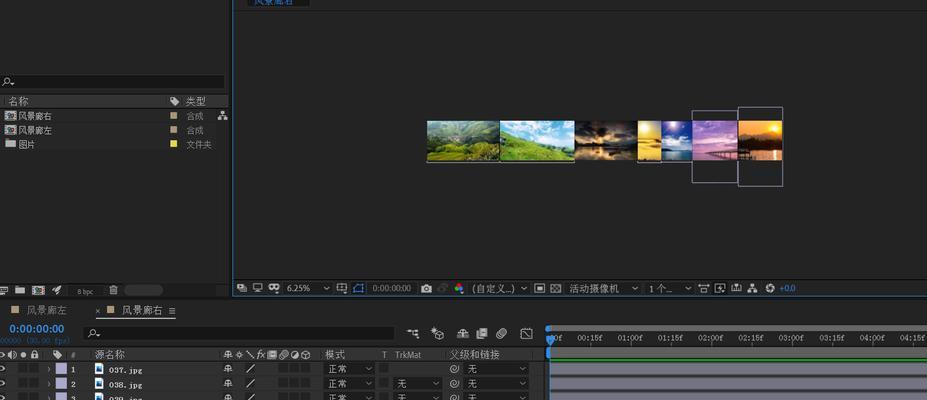
Task: Open blend mode dropdown for 037.jpg
Action: click(x=350, y=369)
